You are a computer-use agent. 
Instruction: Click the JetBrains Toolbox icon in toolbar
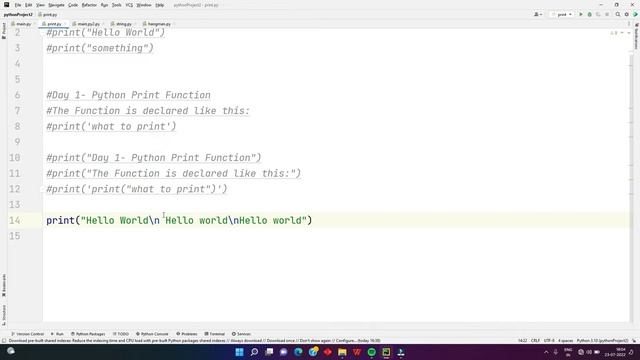point(635,14)
